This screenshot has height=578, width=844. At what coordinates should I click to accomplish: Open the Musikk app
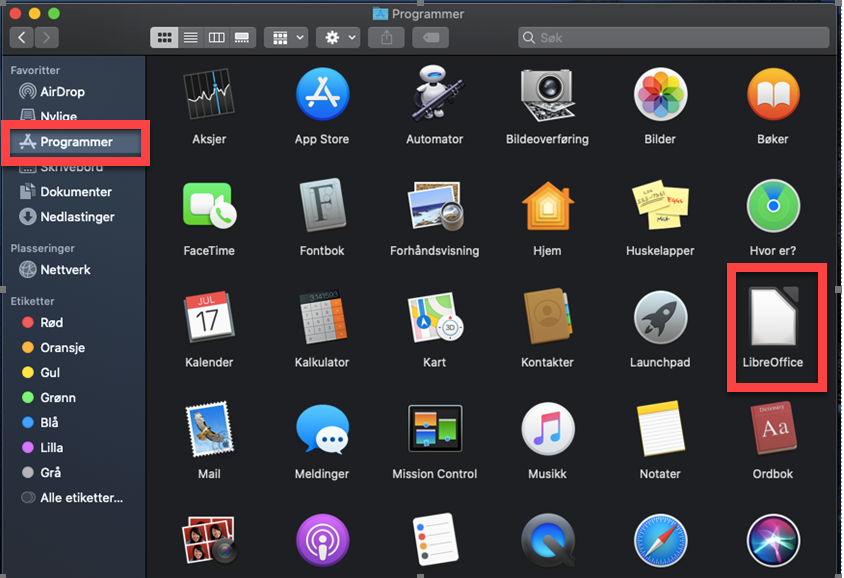click(x=547, y=430)
